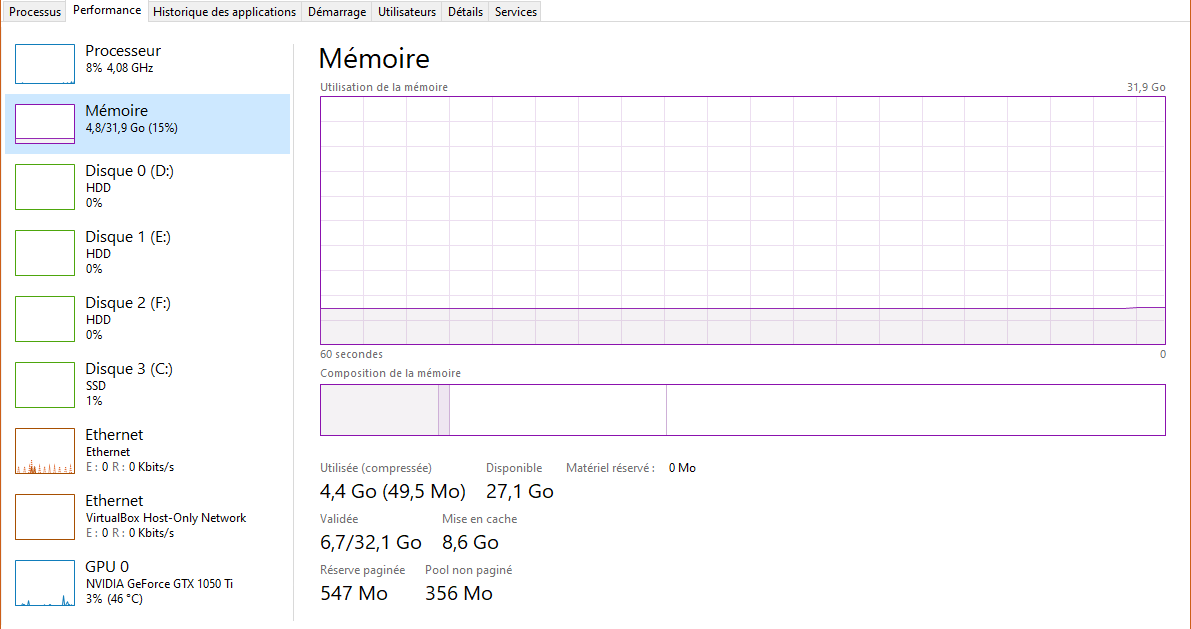Viewport: 1191px width, 629px height.
Task: Select NVIDIA GeForce GTX 1050 Ti entry
Action: tap(147, 583)
